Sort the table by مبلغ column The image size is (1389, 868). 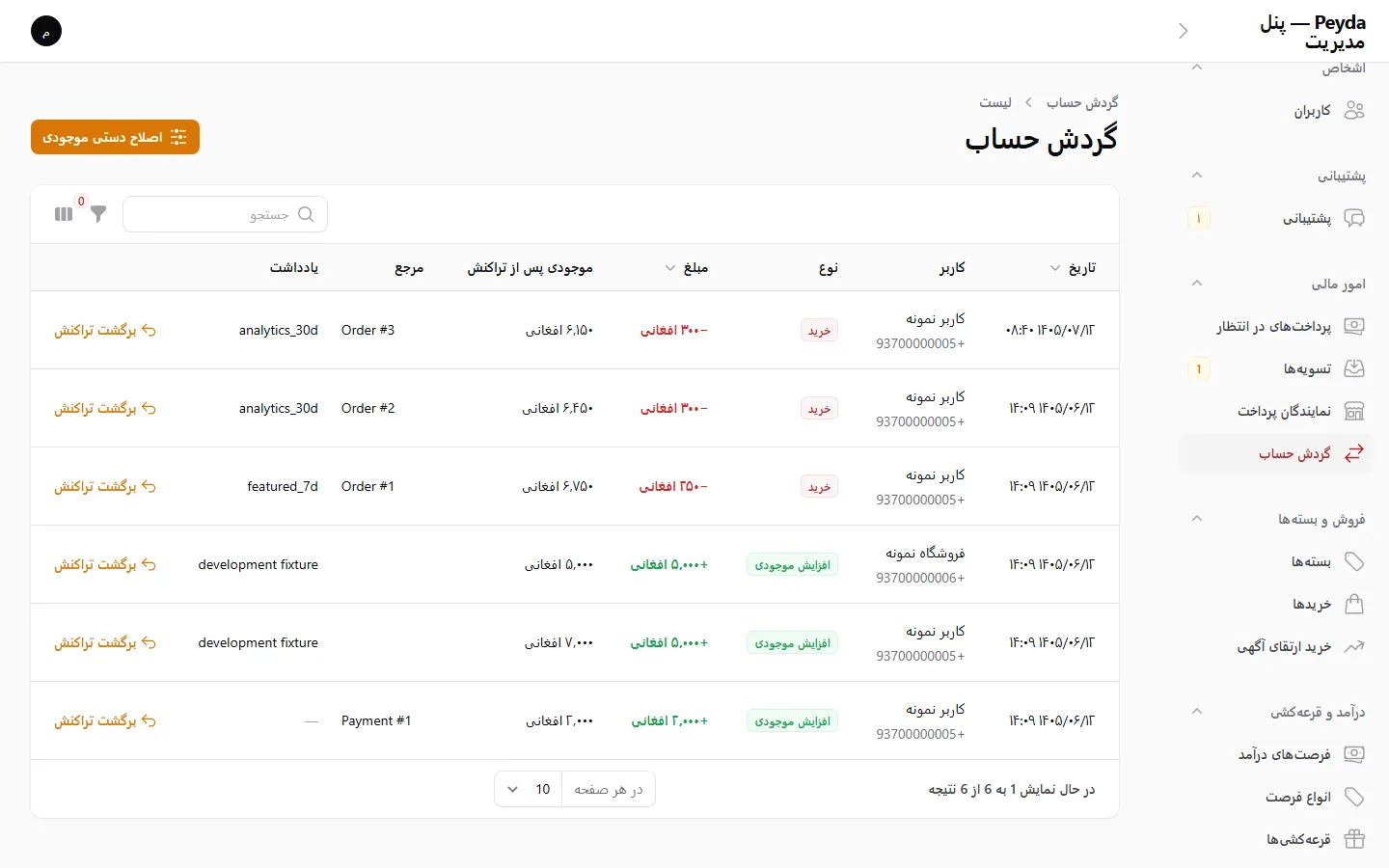[687, 268]
